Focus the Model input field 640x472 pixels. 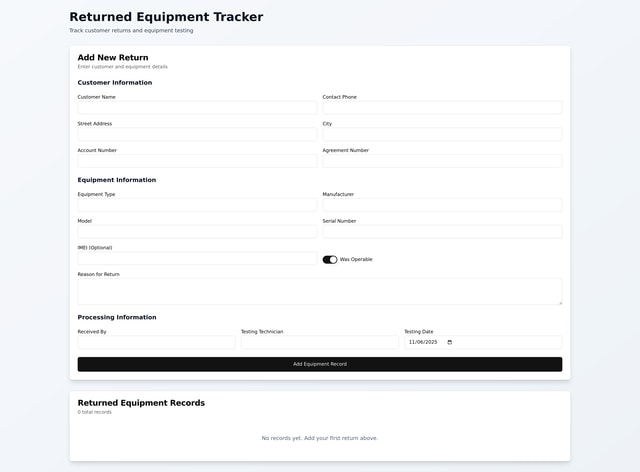pyautogui.click(x=197, y=231)
